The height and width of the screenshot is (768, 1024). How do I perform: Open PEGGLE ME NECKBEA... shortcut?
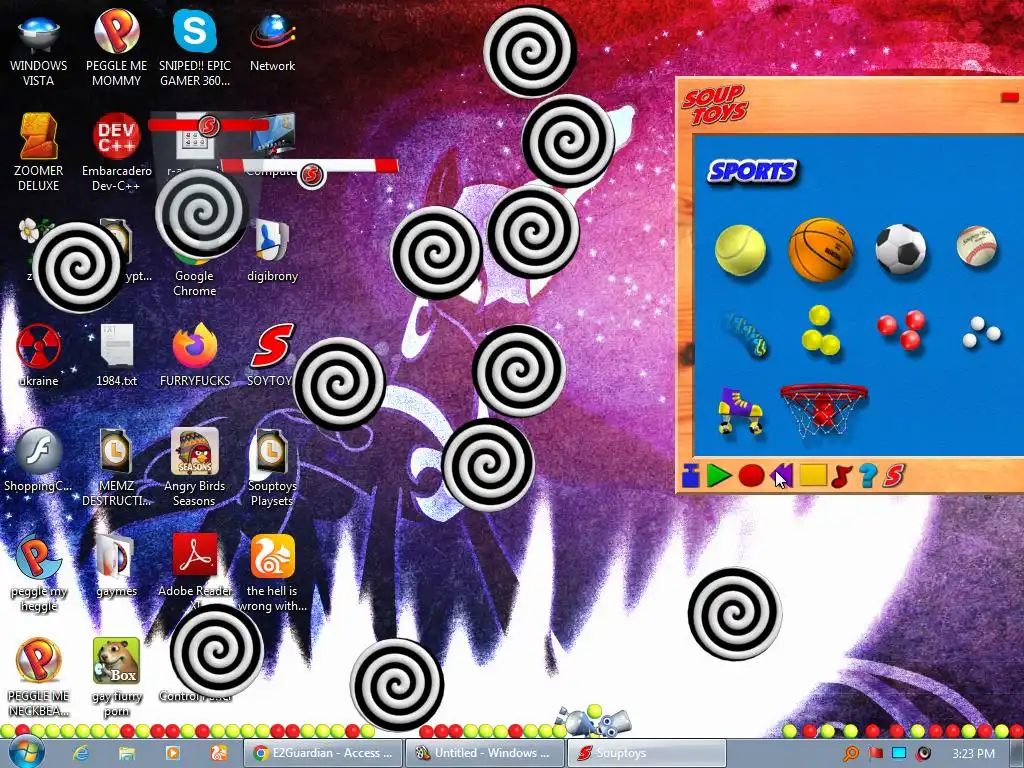[39, 678]
